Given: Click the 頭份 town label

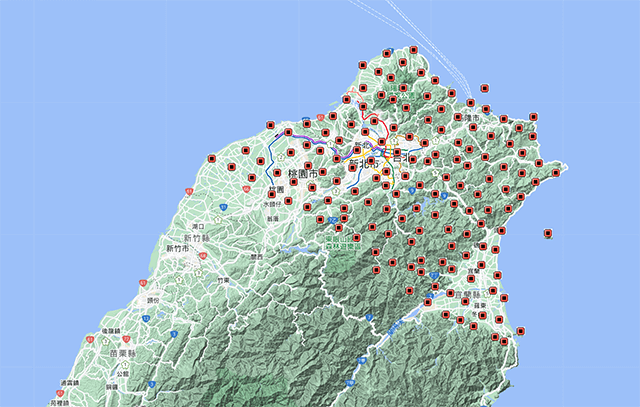Looking at the screenshot, I should click(x=153, y=299).
